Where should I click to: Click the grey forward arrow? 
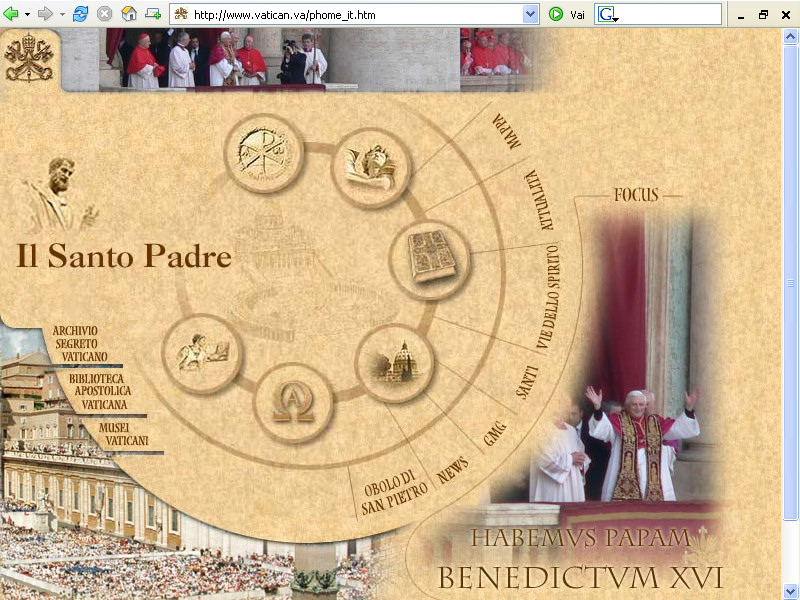pos(45,14)
